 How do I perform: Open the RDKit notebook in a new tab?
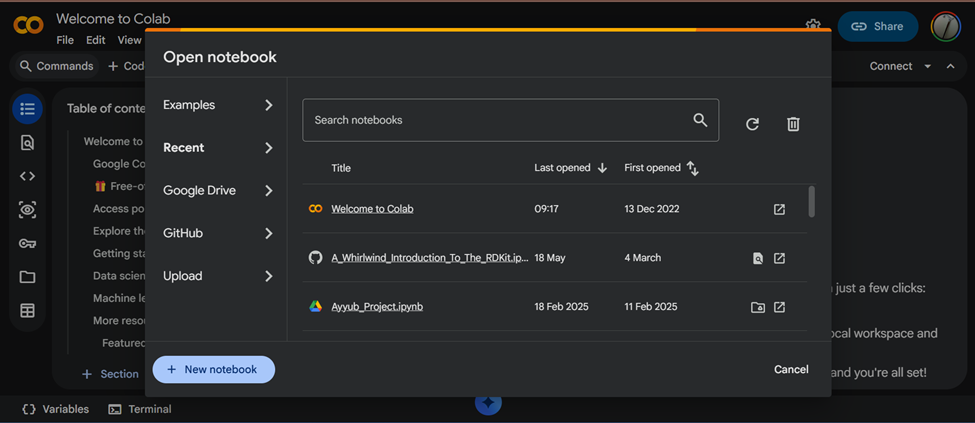click(779, 258)
